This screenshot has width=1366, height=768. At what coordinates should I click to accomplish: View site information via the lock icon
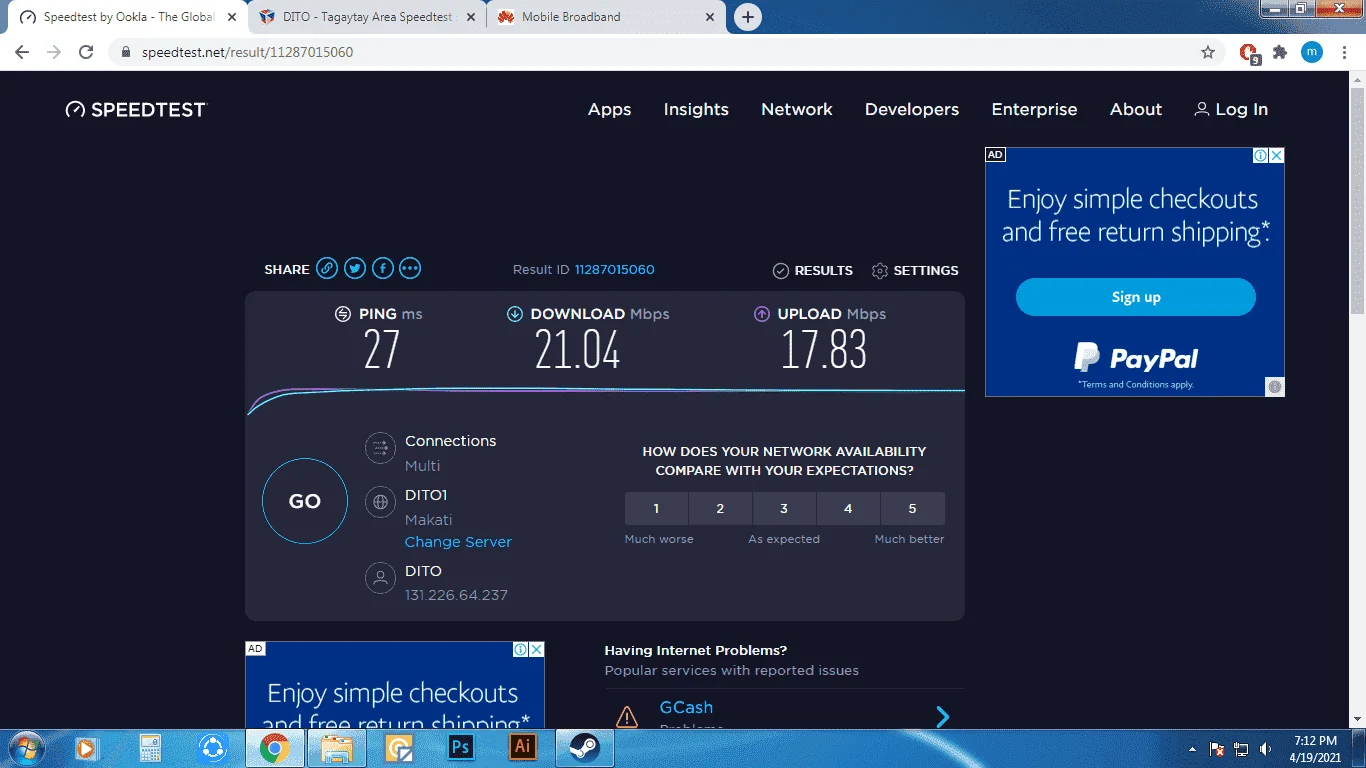(x=125, y=52)
